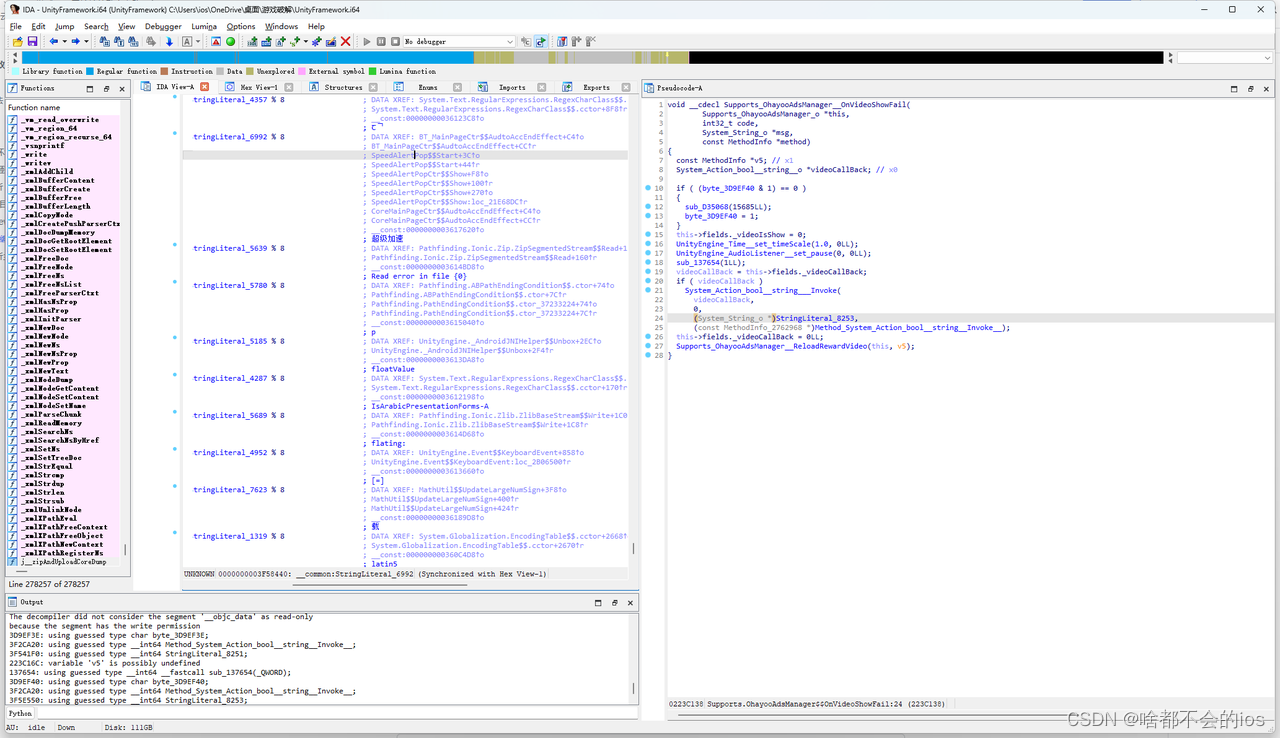This screenshot has height=738, width=1280.
Task: Open the Lumina menu
Action: point(204,26)
